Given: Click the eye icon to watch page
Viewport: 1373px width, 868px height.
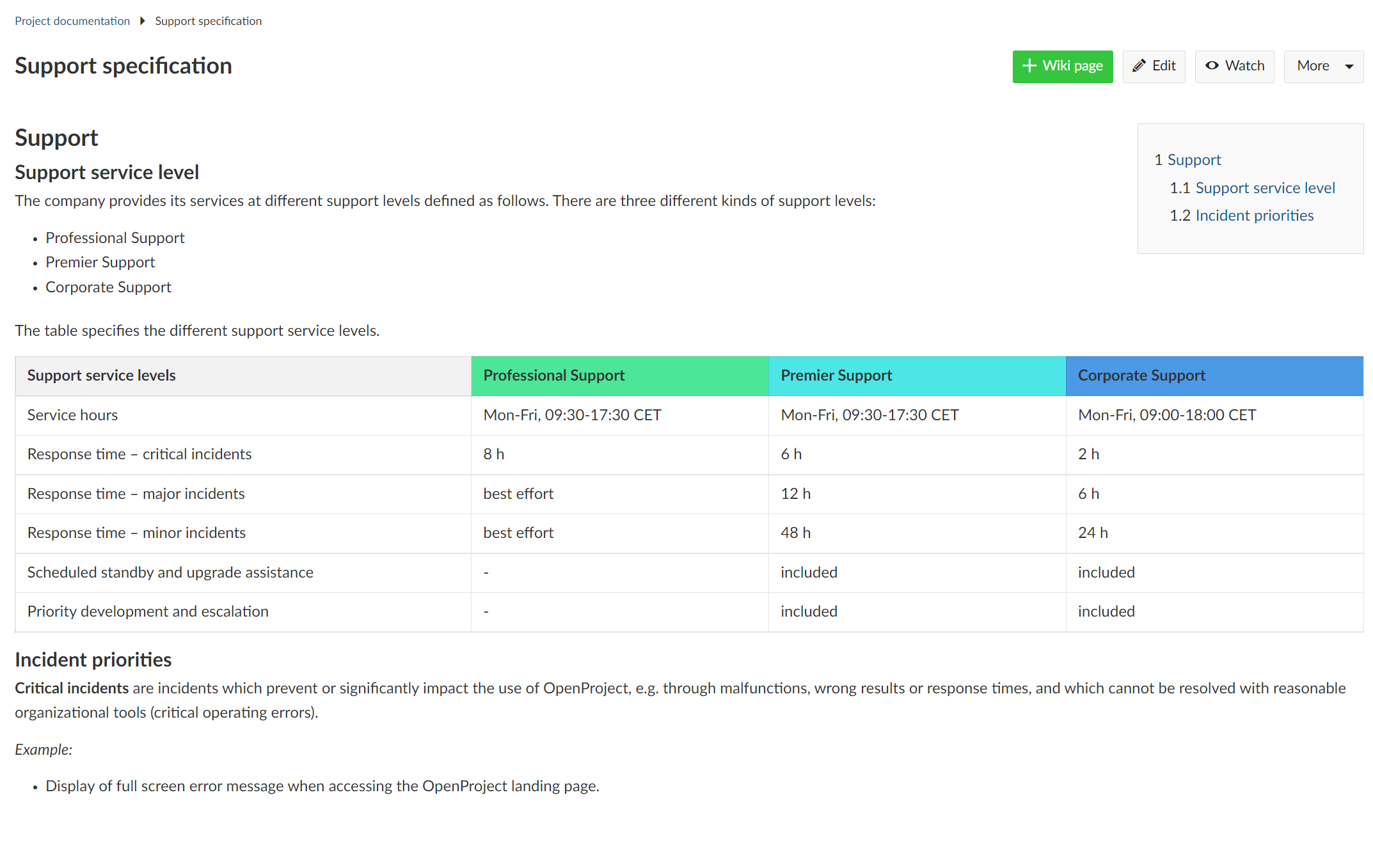Looking at the screenshot, I should pos(1212,66).
